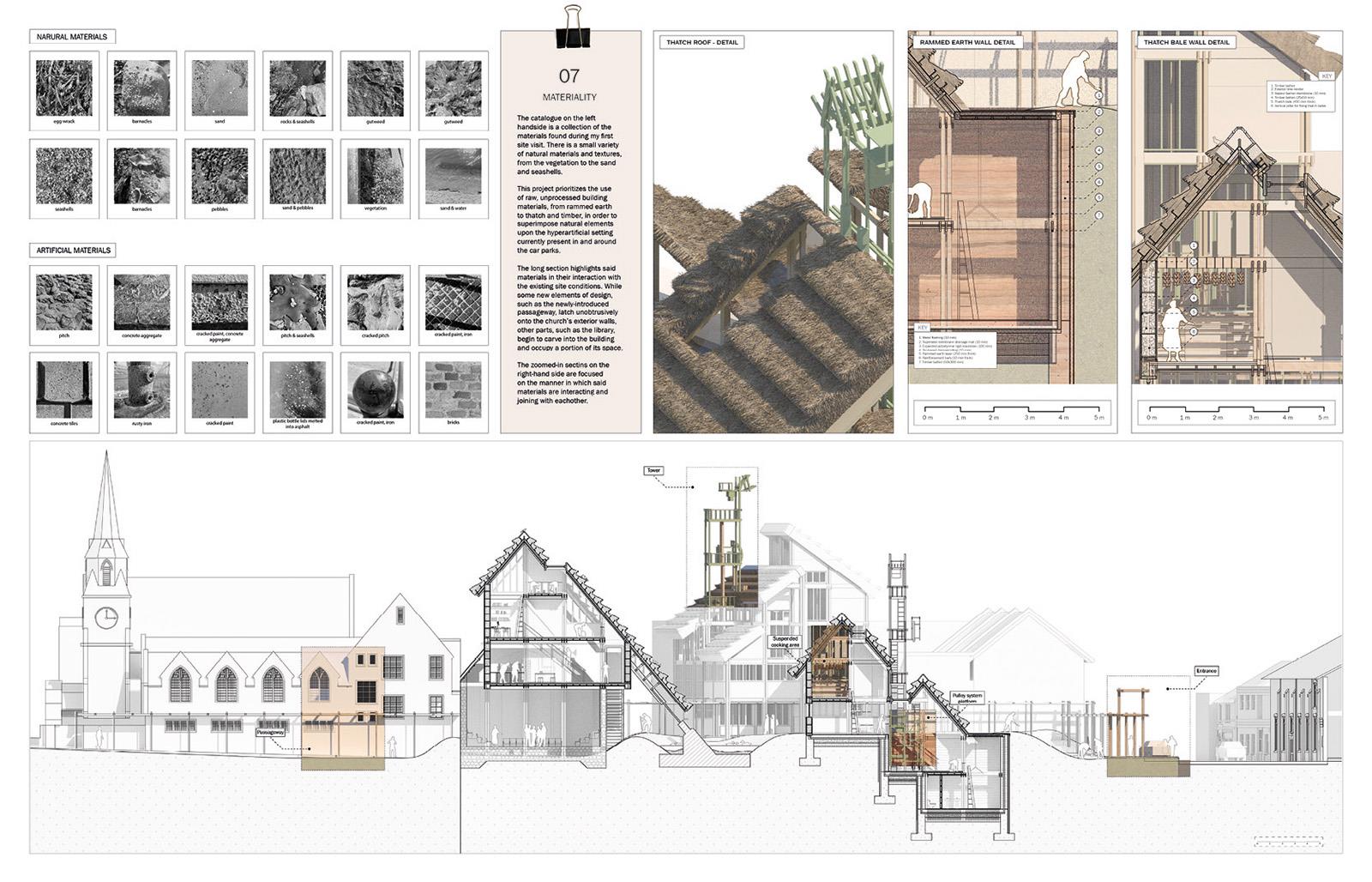Click the Artificial Materials heading label

pos(74,251)
